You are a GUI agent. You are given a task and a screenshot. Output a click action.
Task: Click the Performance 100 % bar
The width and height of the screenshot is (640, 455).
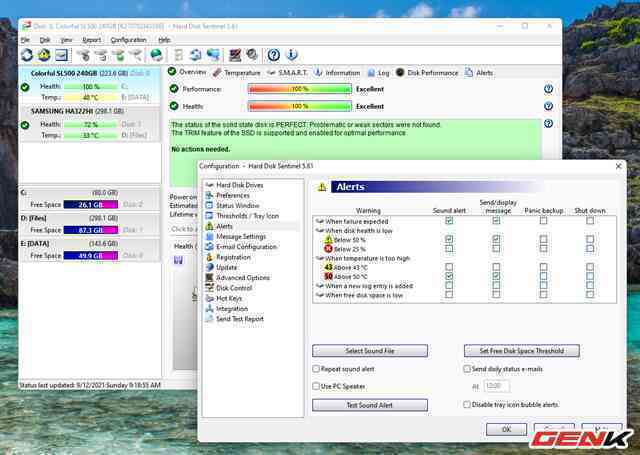click(300, 89)
